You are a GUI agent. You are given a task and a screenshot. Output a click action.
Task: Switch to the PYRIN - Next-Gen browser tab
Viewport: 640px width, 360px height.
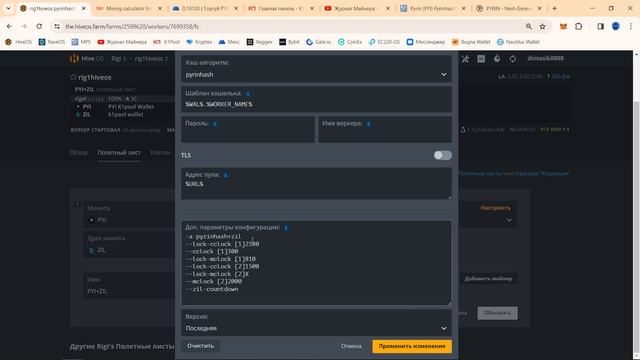coord(509,8)
